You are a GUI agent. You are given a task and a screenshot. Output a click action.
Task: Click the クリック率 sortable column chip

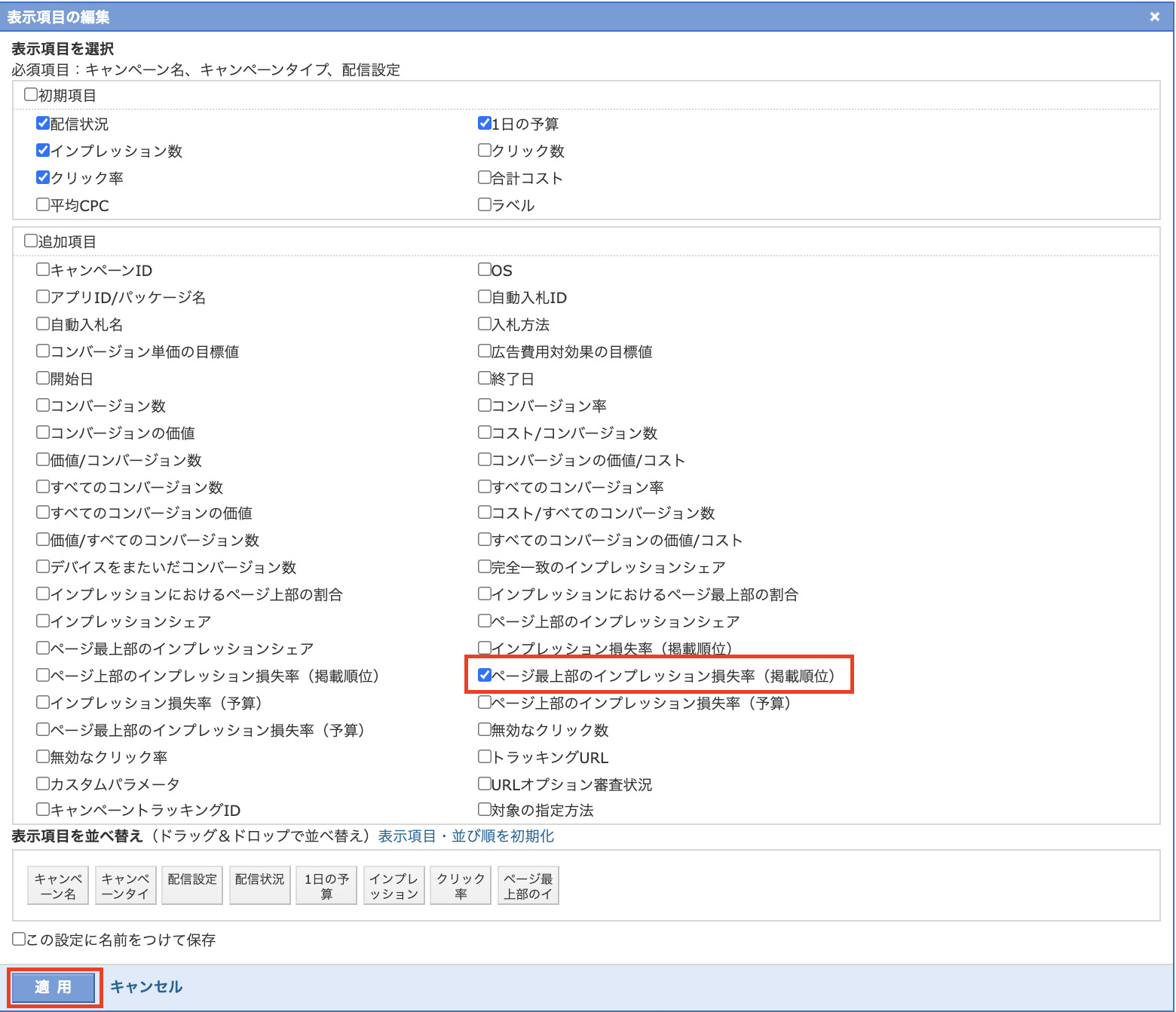coord(461,885)
